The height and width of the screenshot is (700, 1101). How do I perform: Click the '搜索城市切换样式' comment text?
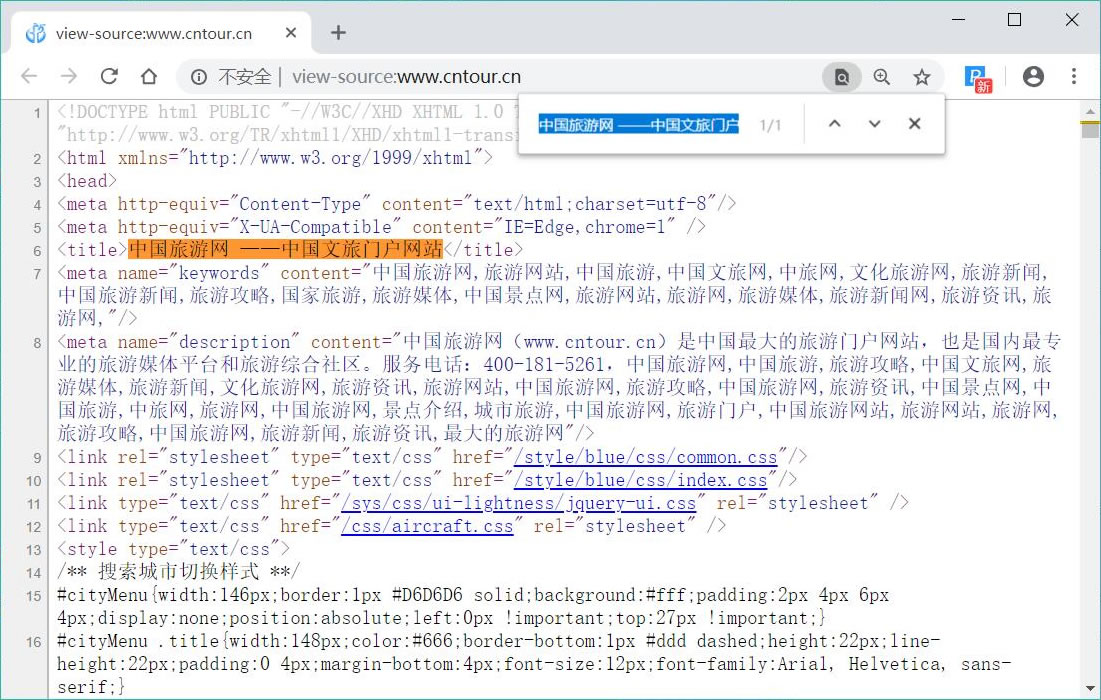(x=178, y=572)
